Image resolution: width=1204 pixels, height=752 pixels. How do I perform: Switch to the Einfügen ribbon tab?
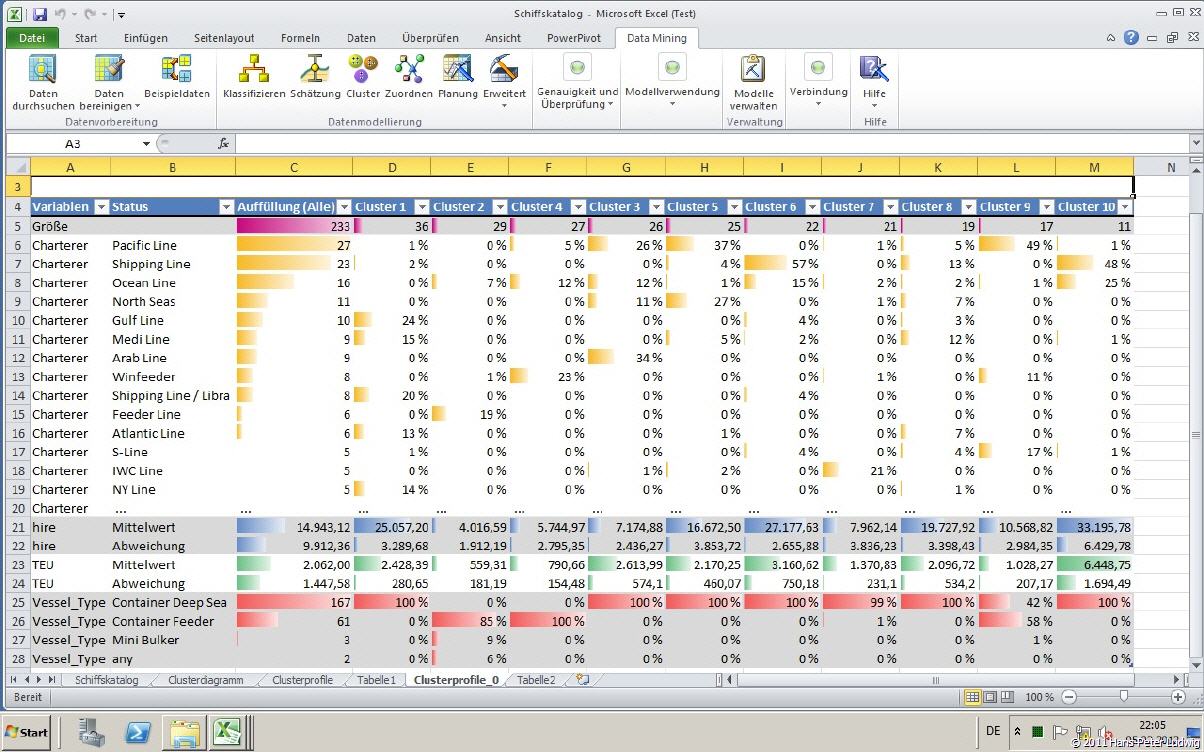[146, 38]
